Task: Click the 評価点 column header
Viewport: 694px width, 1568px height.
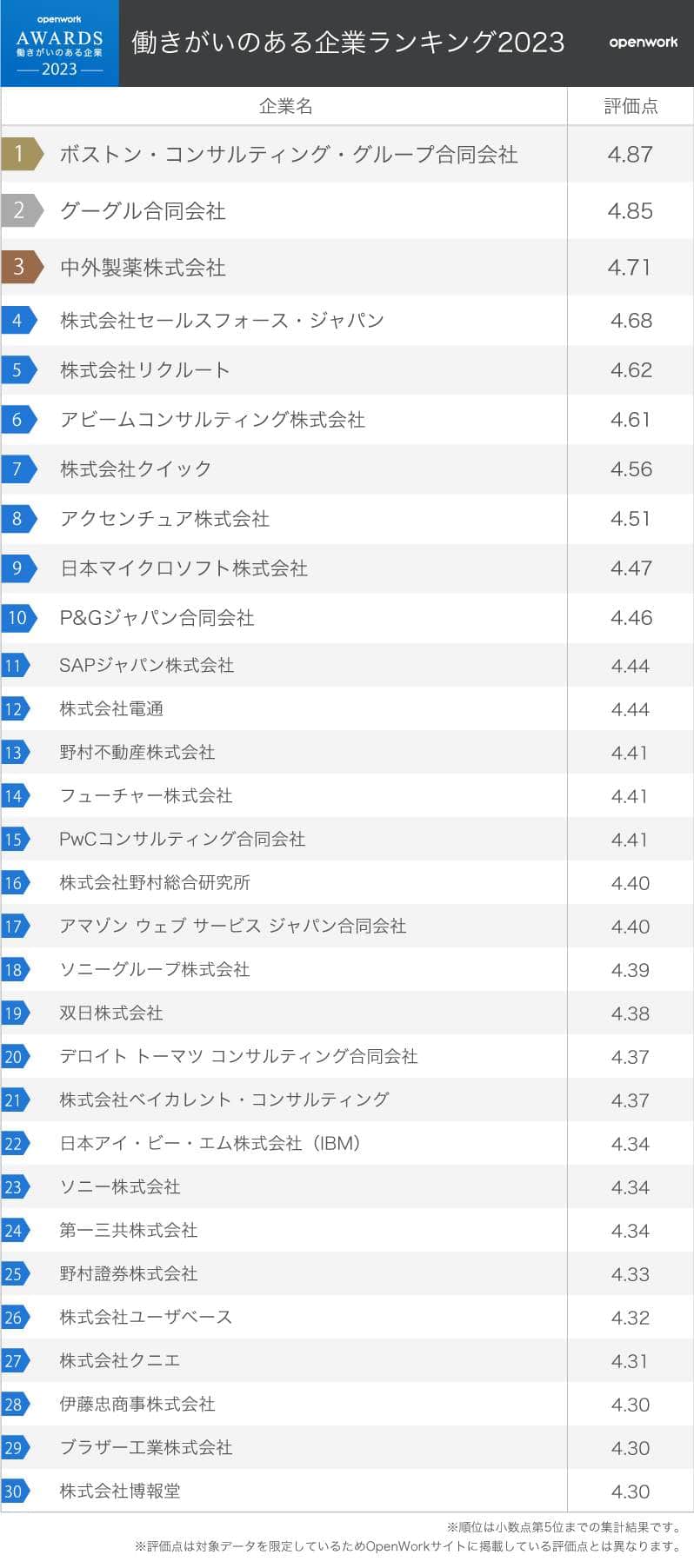Action: pos(631,106)
